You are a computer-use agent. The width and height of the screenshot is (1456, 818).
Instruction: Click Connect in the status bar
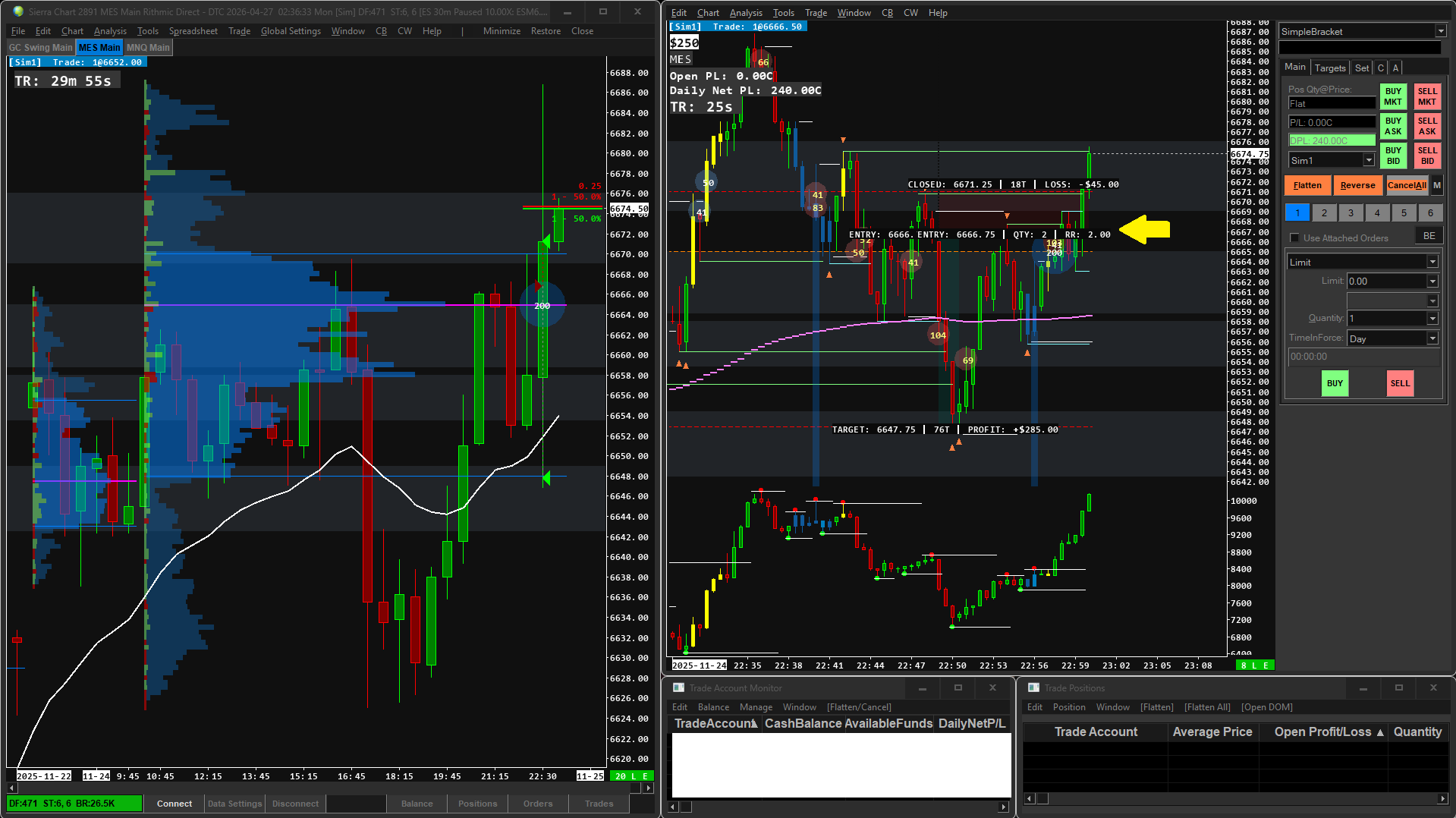175,804
